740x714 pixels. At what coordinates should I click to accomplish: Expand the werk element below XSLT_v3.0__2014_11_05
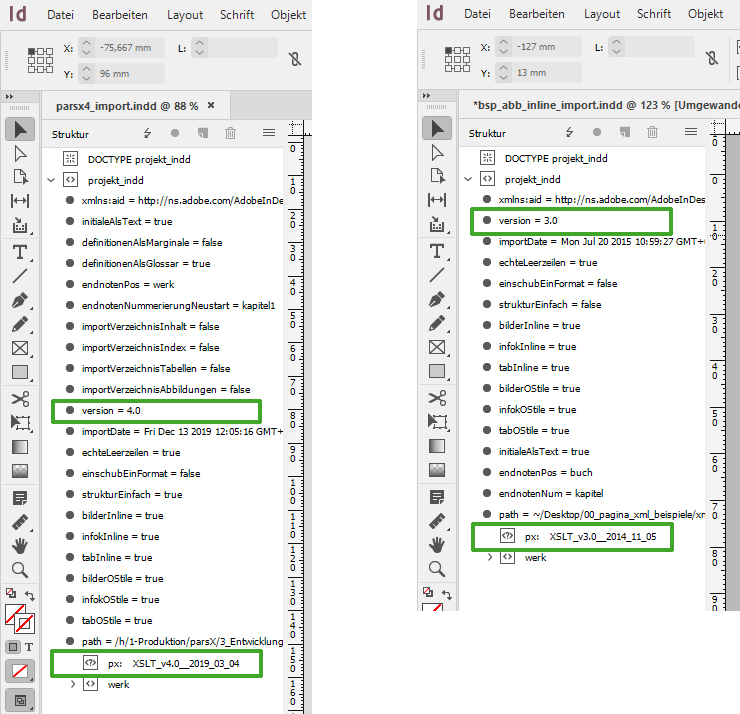coord(489,557)
